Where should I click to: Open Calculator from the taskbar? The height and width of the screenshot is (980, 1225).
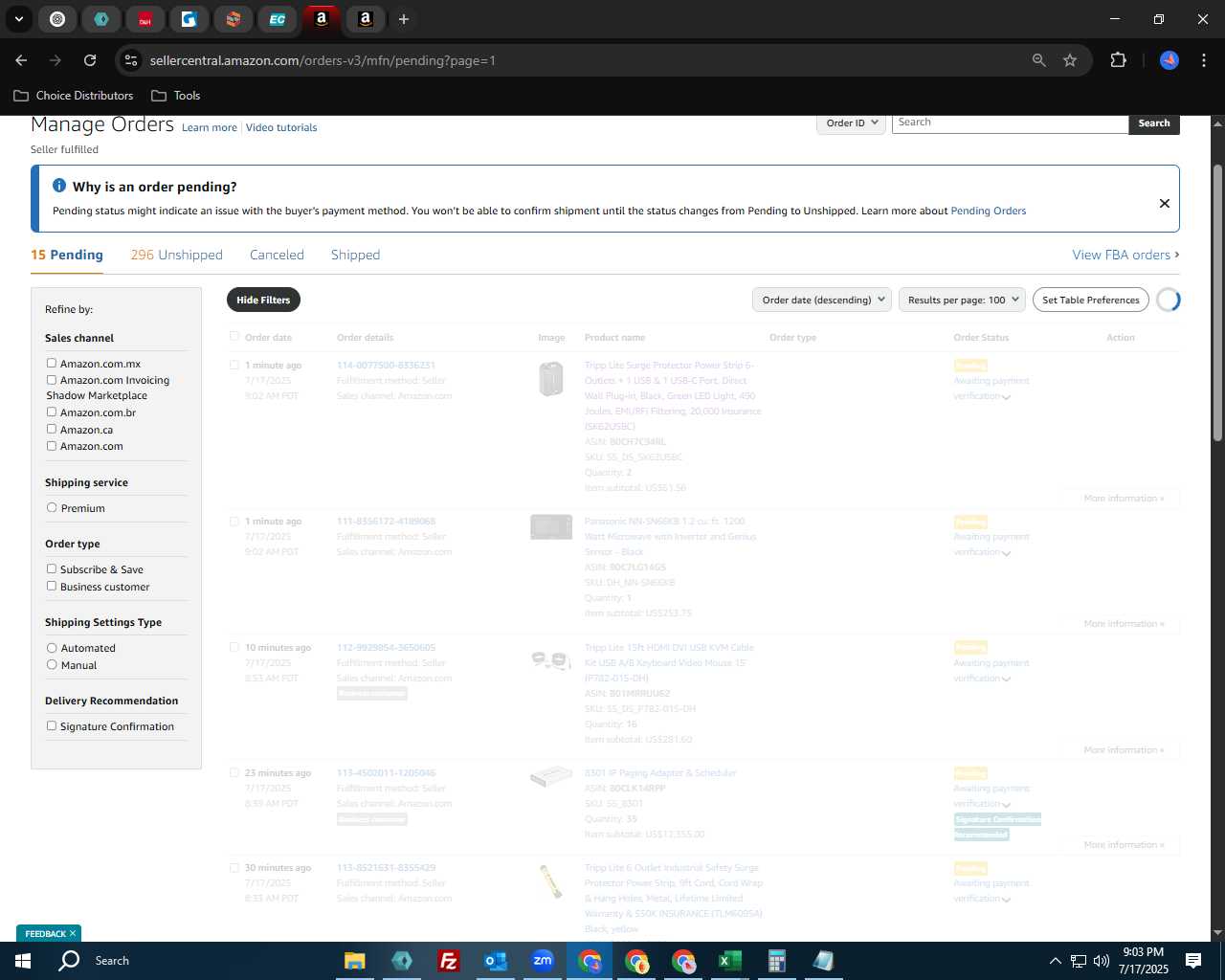pos(776,961)
